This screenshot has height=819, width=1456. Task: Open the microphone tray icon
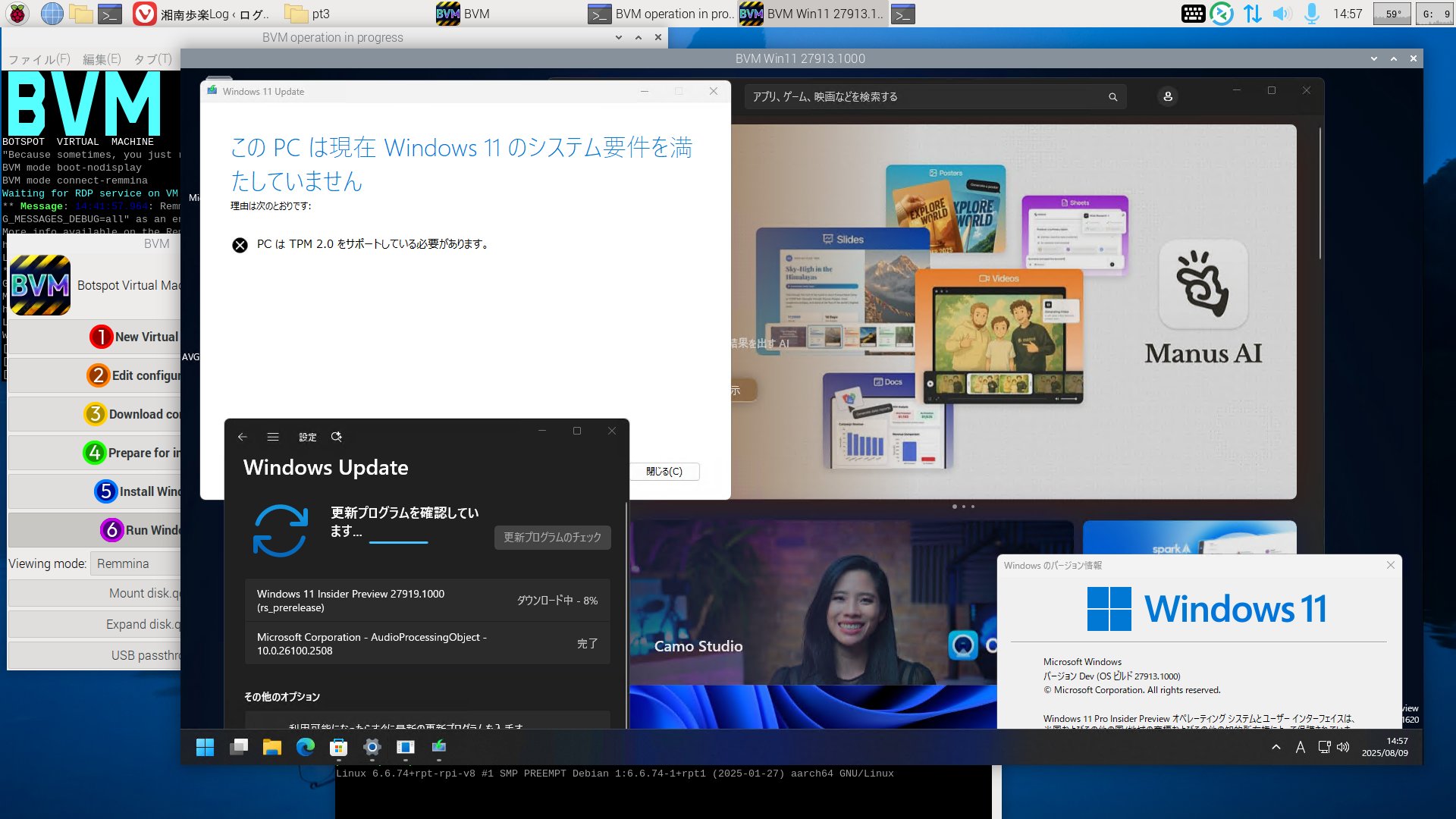[1311, 14]
